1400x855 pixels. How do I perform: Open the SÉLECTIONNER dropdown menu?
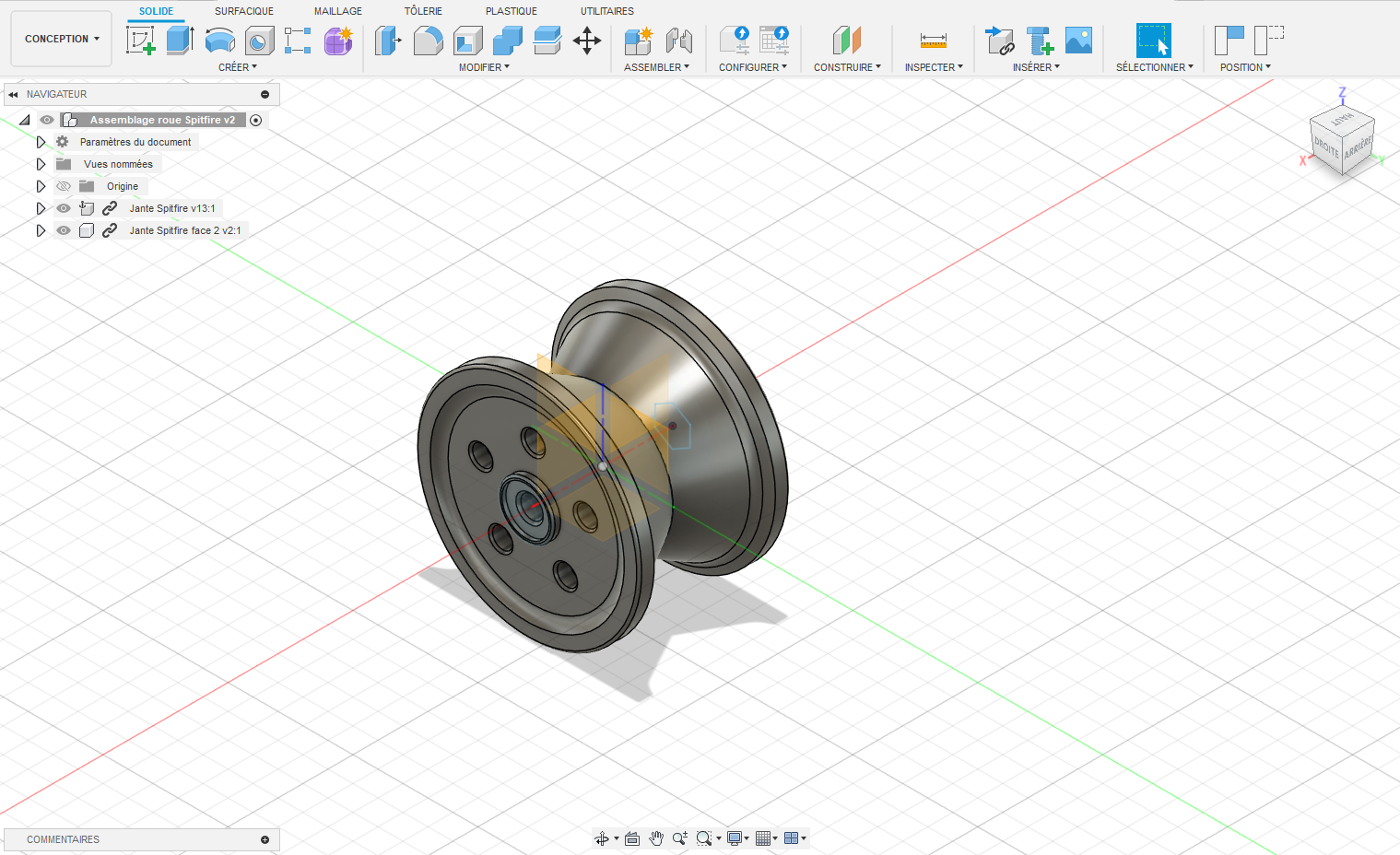coord(1155,67)
